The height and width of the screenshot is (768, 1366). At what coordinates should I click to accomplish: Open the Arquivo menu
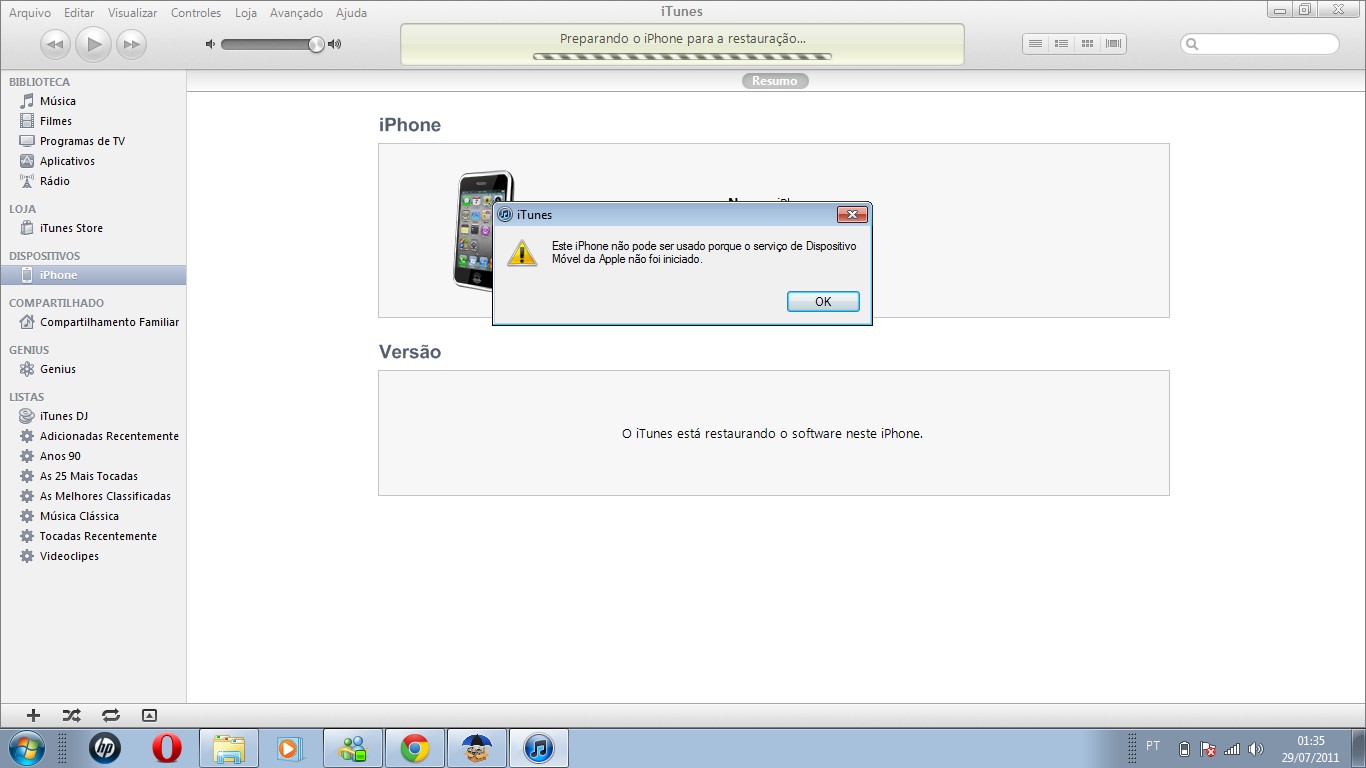30,13
